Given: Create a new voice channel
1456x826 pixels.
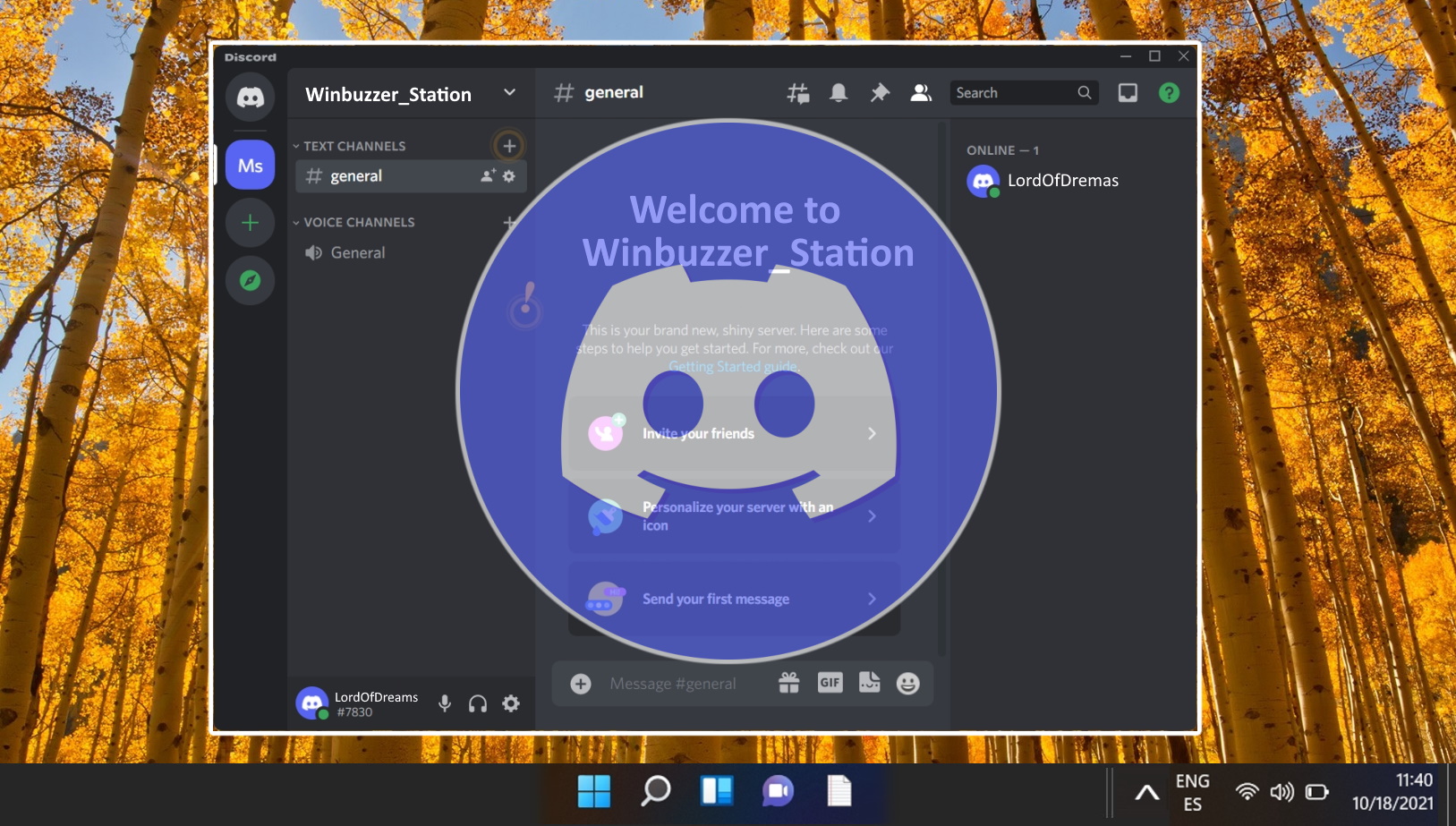Looking at the screenshot, I should tap(509, 222).
